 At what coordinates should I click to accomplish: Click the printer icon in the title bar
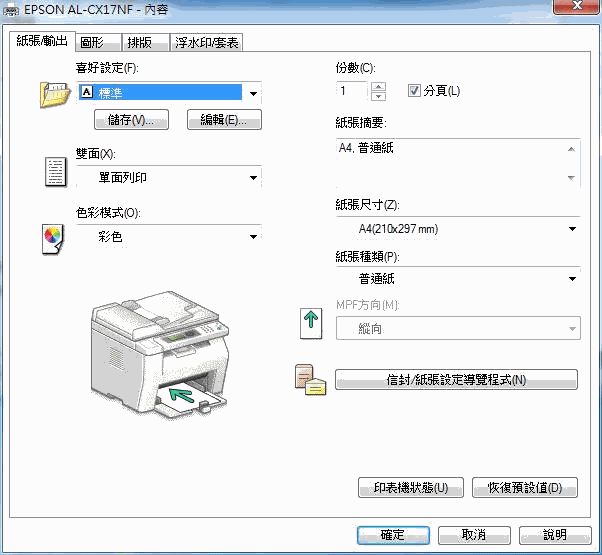coord(10,10)
